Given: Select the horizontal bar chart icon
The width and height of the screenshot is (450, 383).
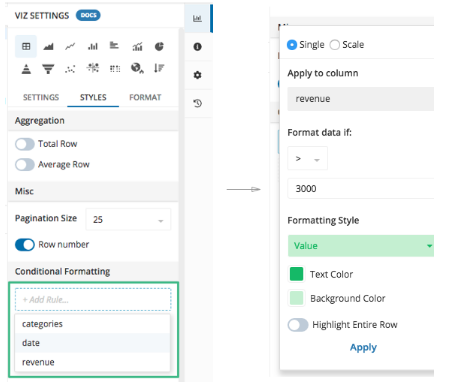Looking at the screenshot, I should coord(114,45).
